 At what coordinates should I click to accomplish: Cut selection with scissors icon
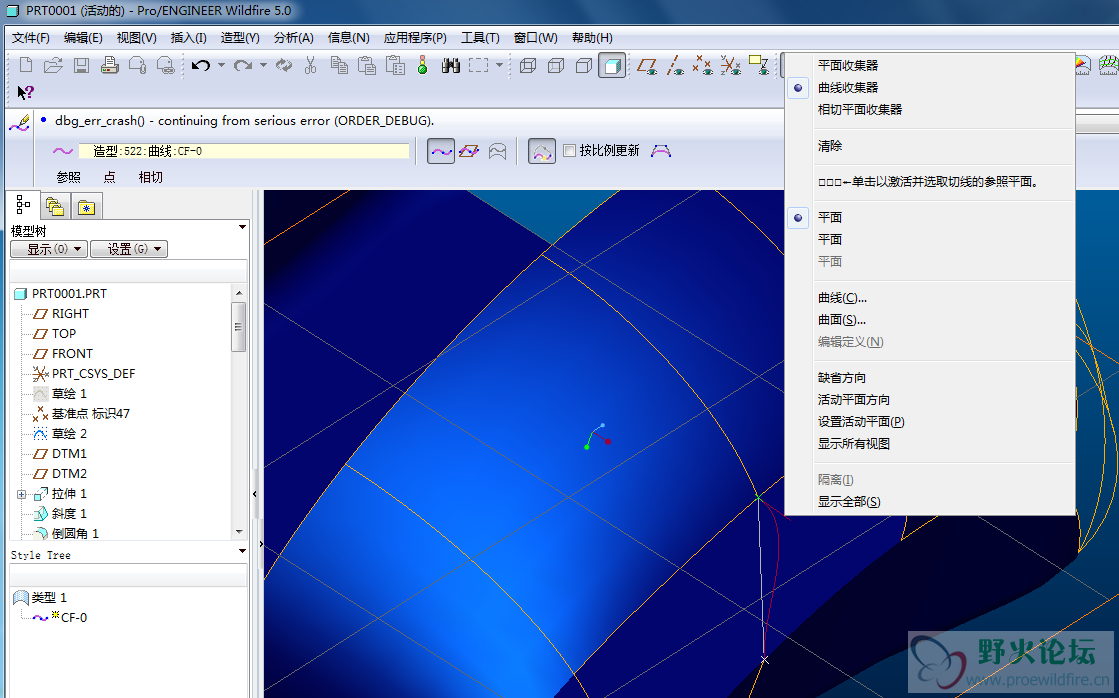(310, 66)
